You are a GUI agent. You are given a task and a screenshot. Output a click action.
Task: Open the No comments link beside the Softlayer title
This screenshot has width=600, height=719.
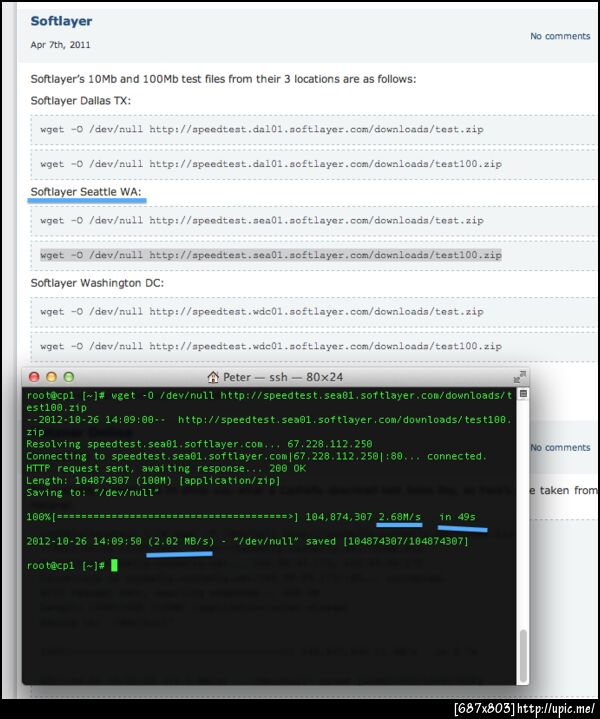click(x=560, y=36)
